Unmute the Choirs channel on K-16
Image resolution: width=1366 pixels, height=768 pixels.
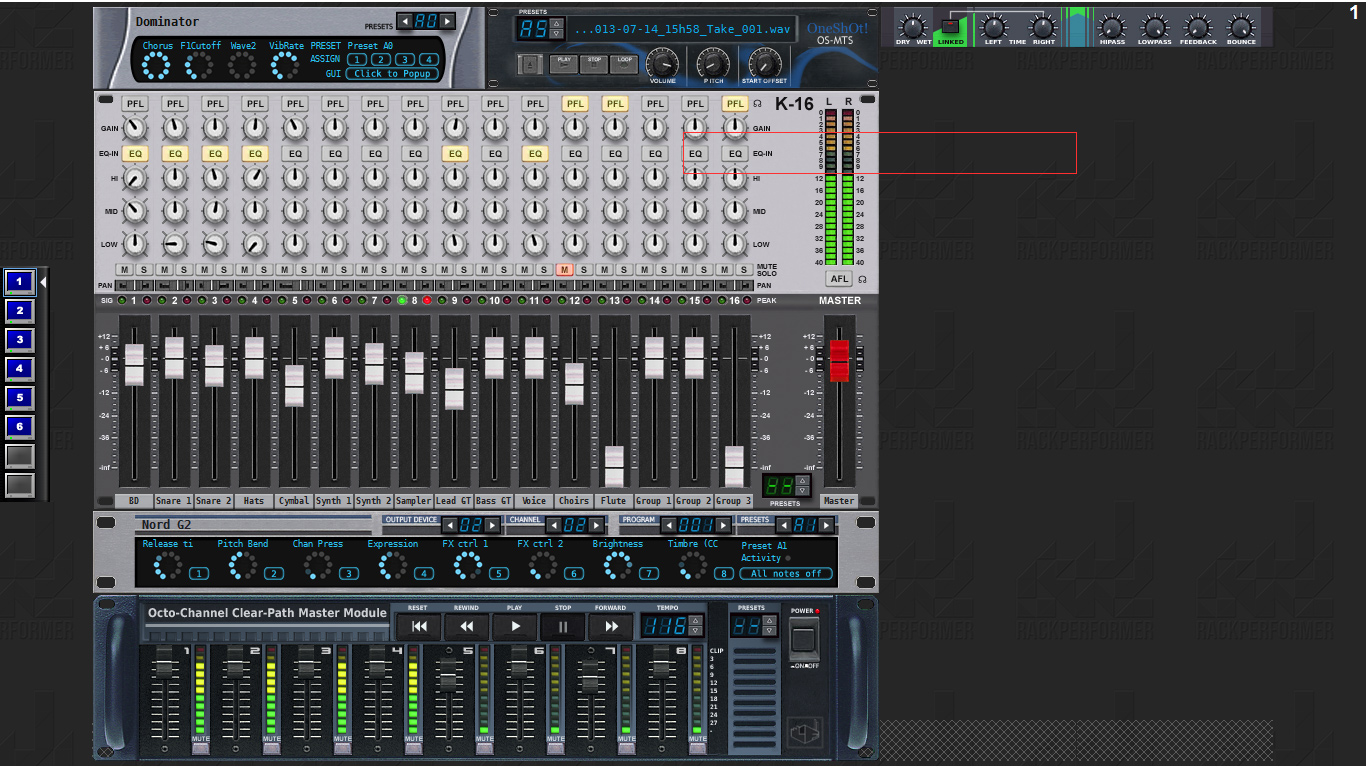coord(564,270)
